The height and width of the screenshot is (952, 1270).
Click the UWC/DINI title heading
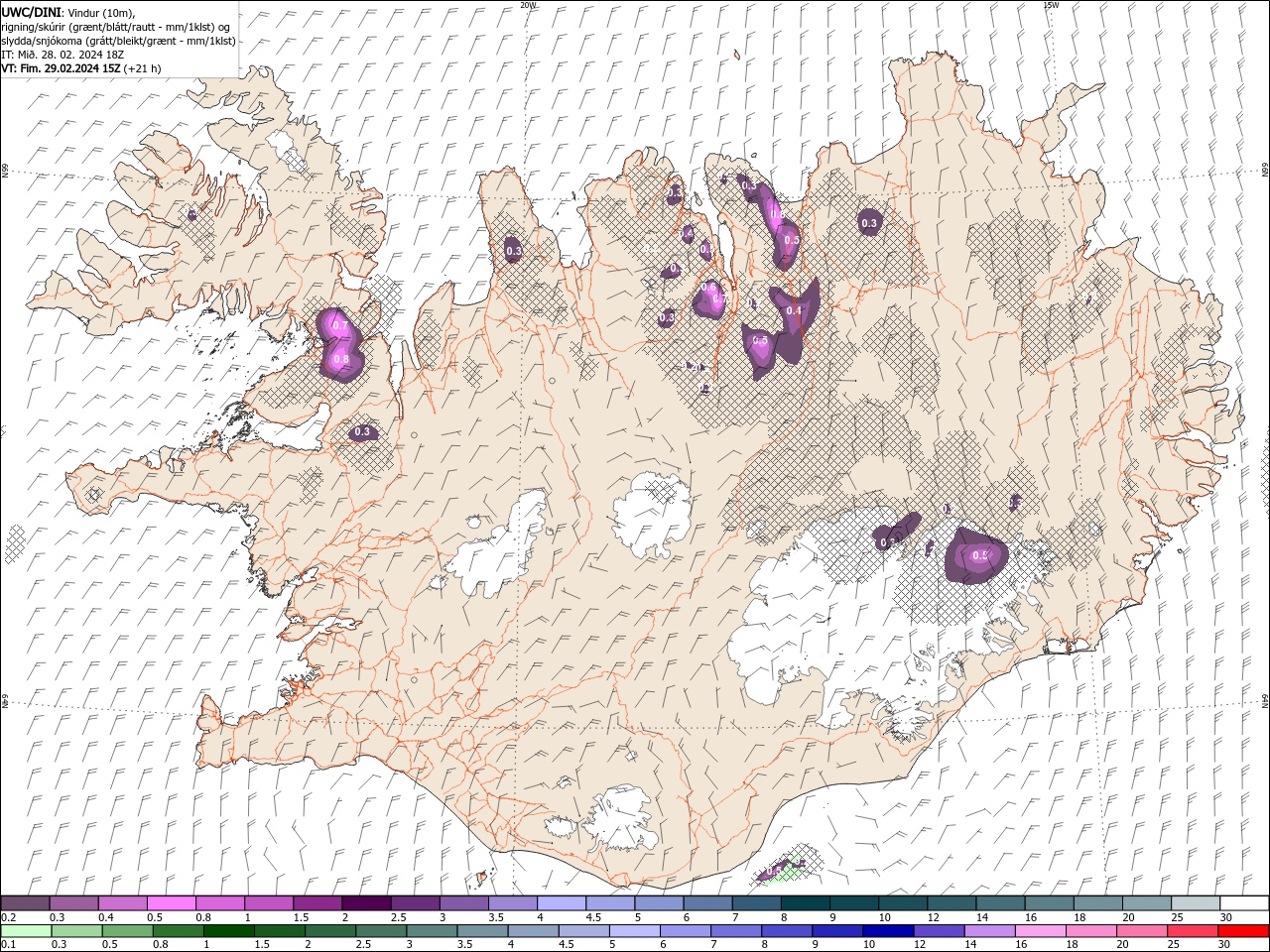coord(32,11)
